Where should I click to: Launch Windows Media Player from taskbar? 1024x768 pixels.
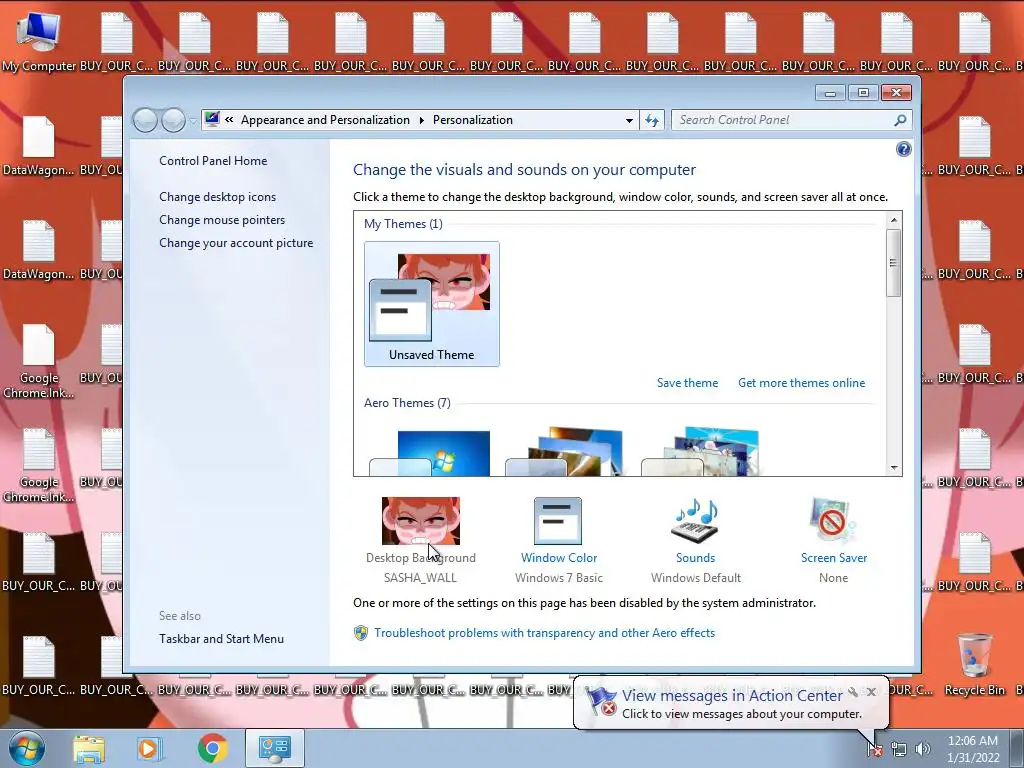[x=150, y=748]
